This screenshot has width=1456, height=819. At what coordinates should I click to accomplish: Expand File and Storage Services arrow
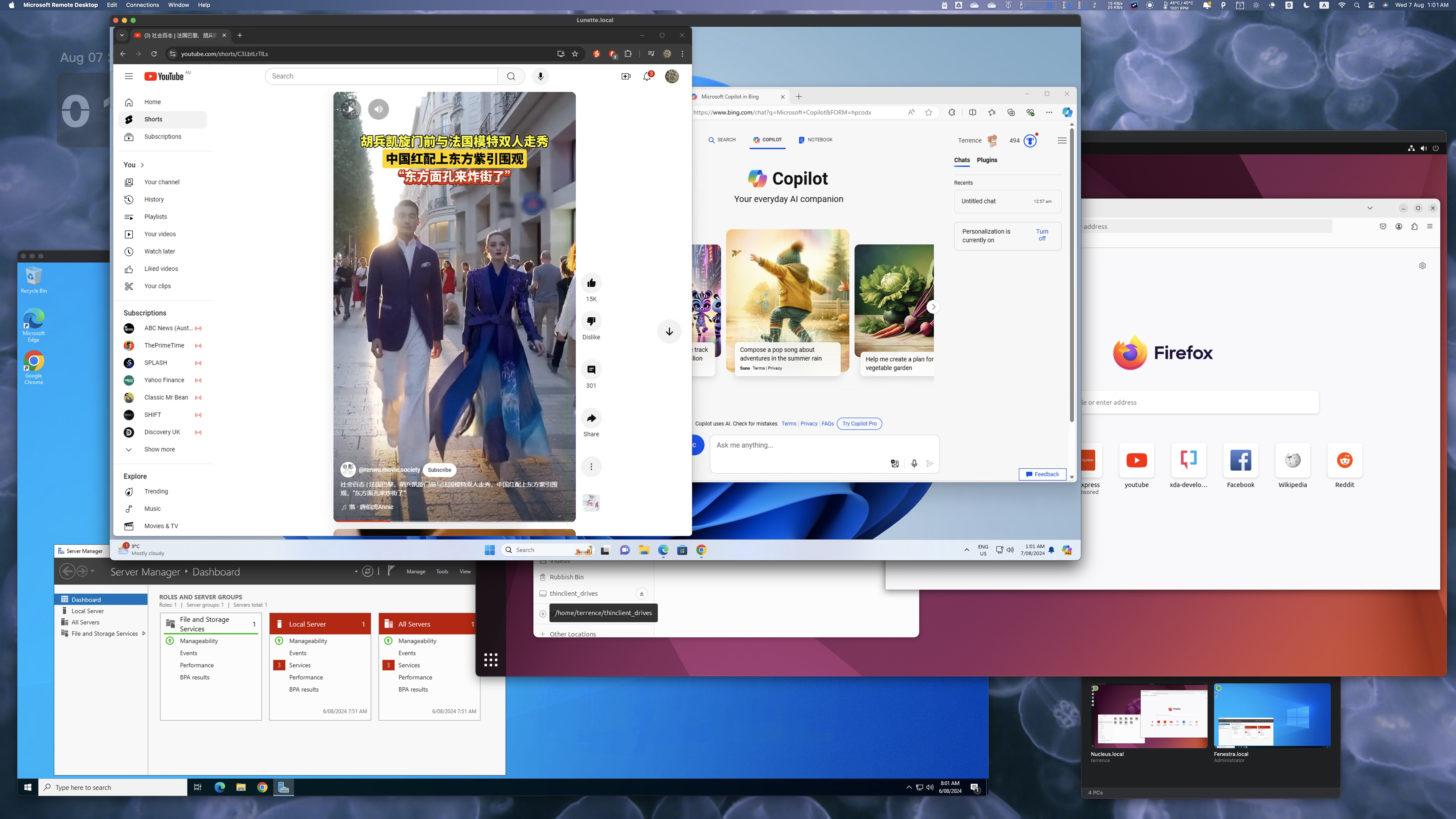(144, 634)
